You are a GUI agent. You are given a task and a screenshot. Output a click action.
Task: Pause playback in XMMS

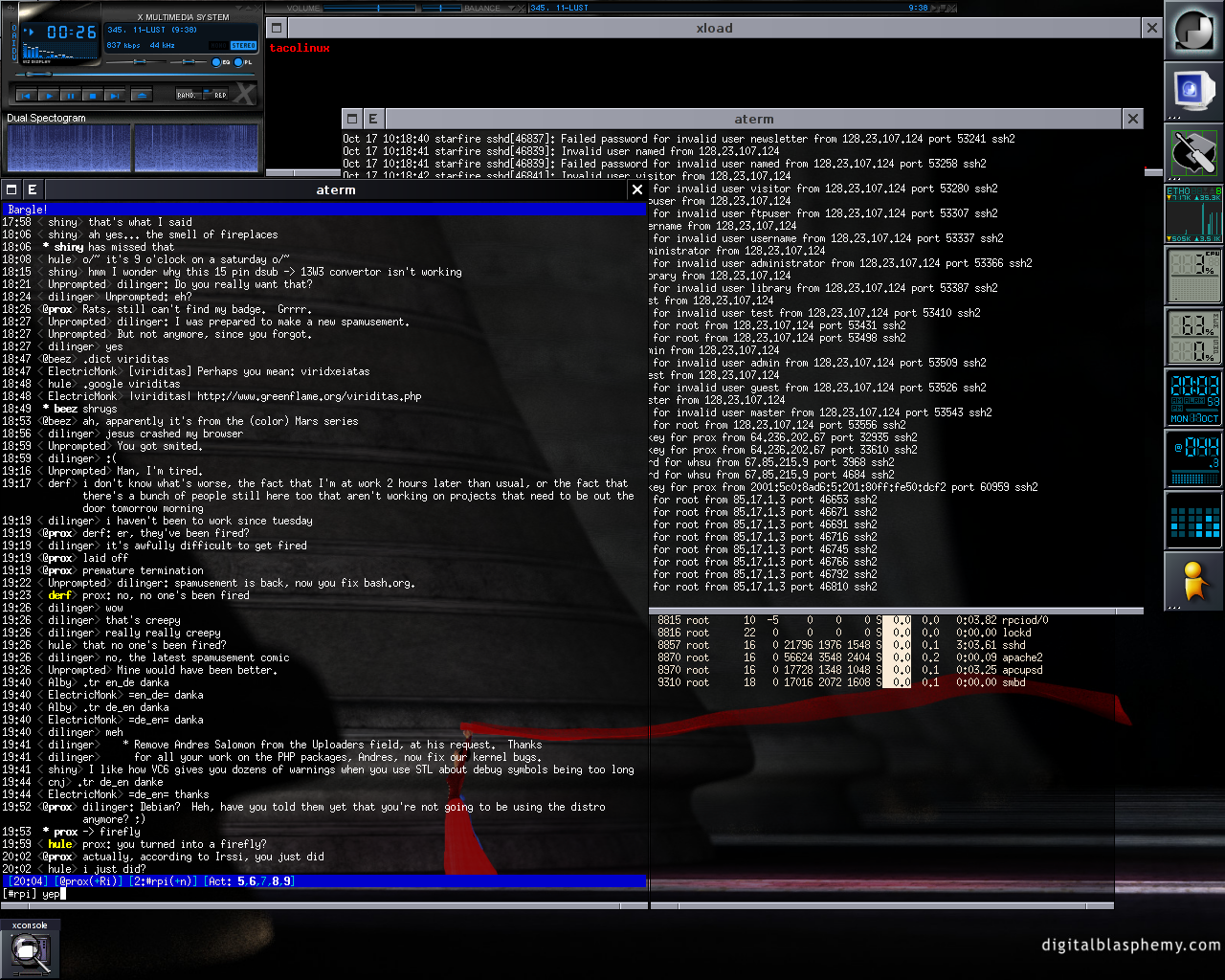click(x=70, y=95)
